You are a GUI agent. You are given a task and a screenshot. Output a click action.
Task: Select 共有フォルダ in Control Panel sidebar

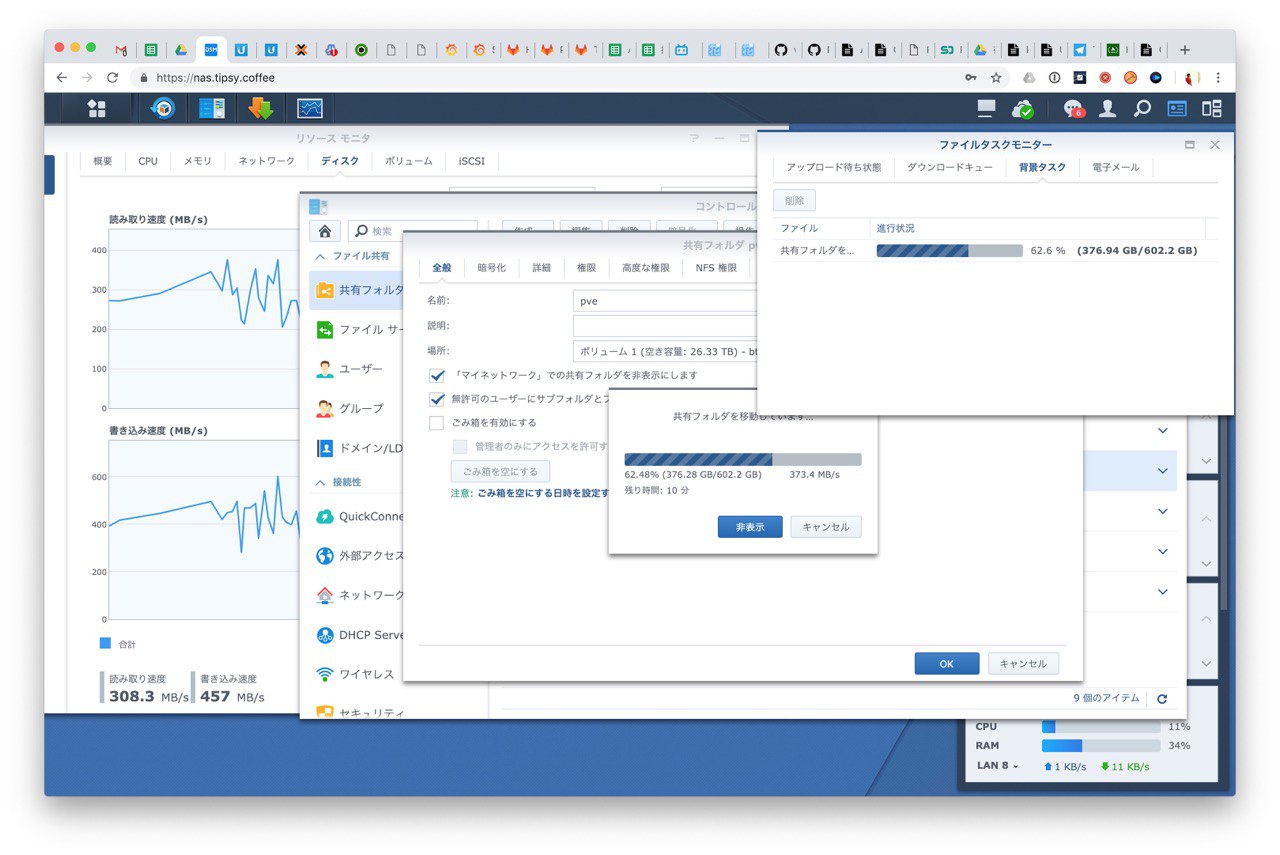[355, 290]
